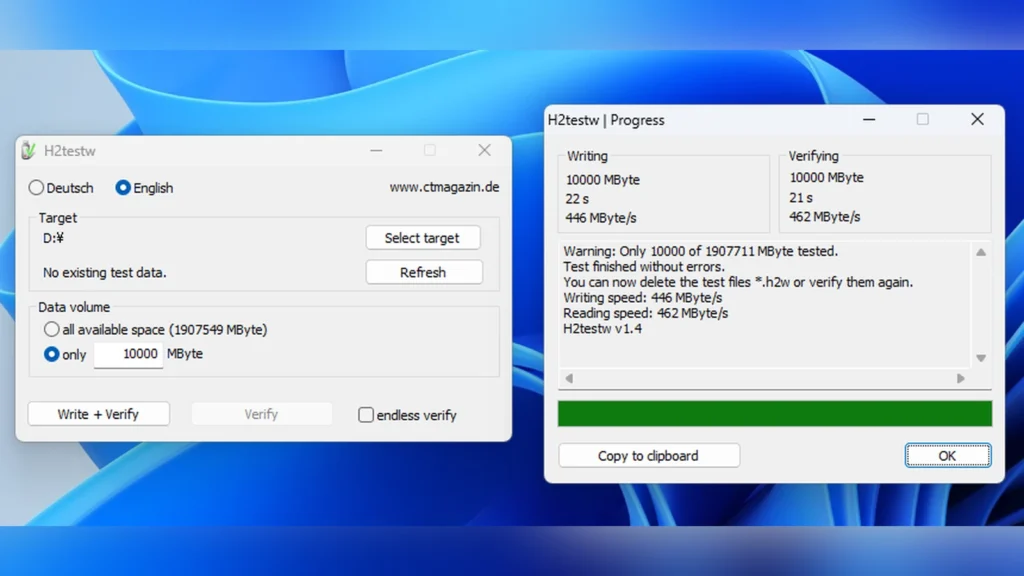Image resolution: width=1024 pixels, height=576 pixels.
Task: Click the green progress bar
Action: pyautogui.click(x=775, y=413)
